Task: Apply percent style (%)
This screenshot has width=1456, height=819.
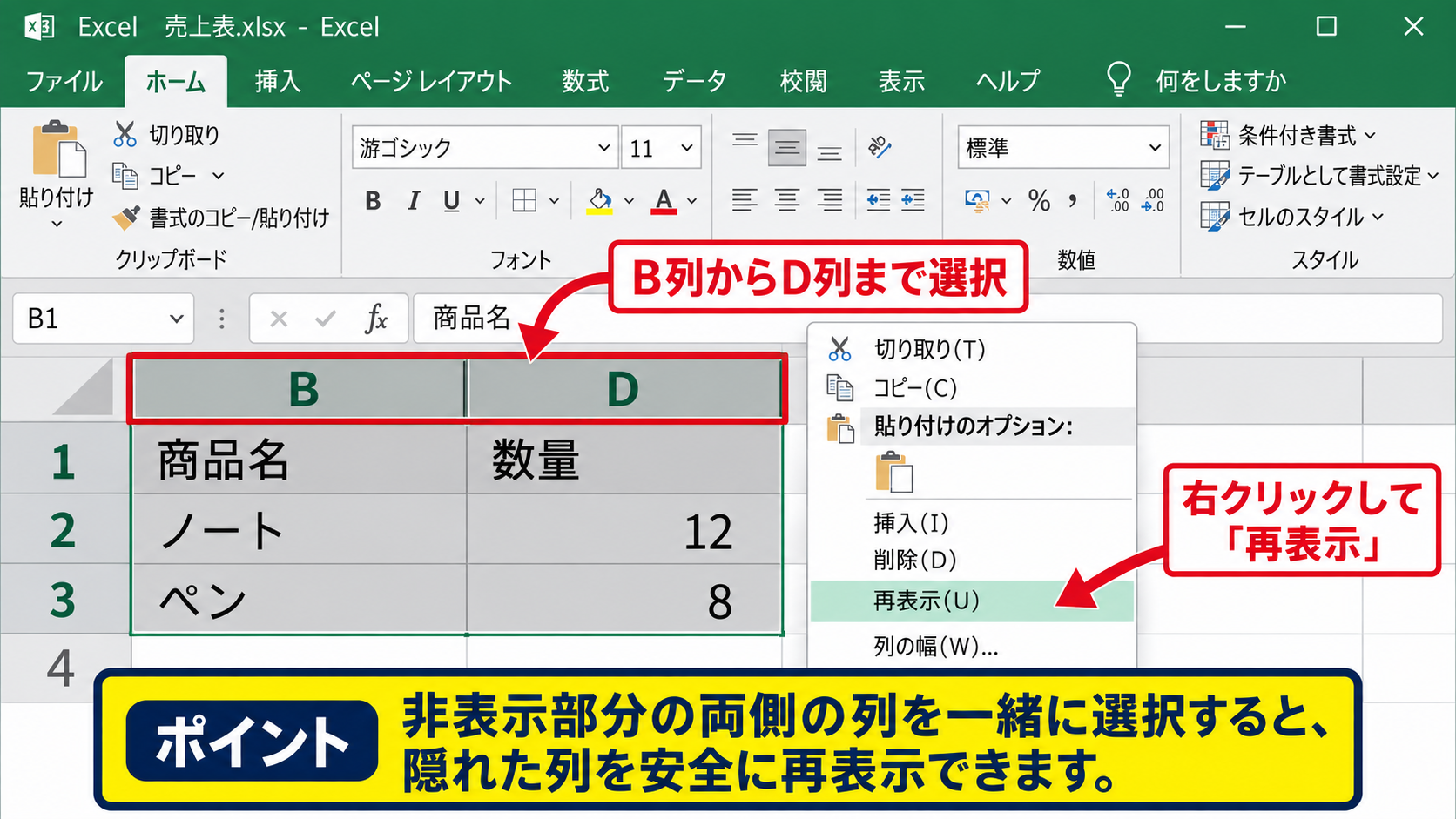Action: point(1039,201)
